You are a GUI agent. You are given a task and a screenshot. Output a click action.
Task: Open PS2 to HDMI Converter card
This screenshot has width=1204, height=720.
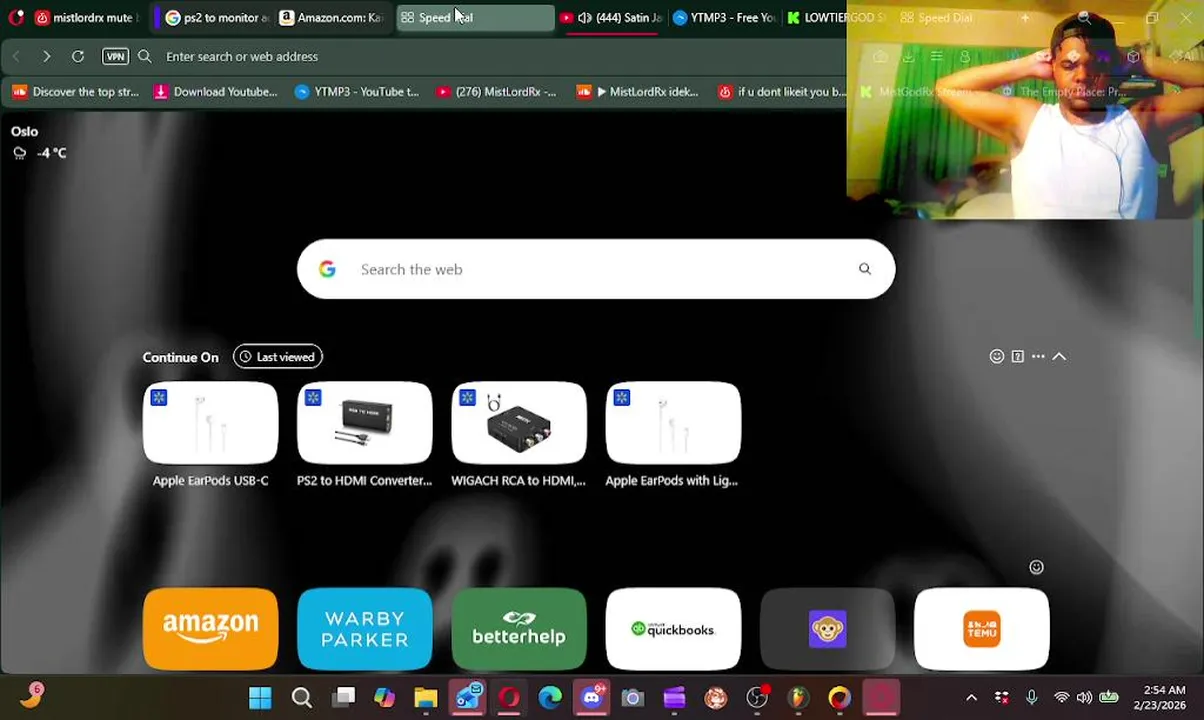(364, 435)
